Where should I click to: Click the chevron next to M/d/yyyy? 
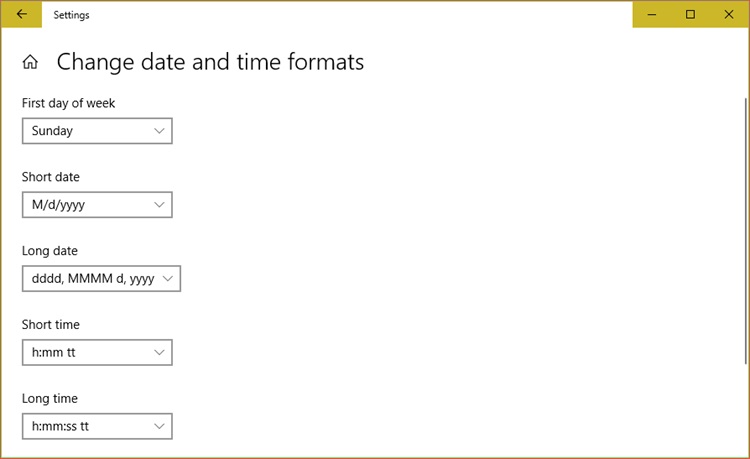[160, 205]
